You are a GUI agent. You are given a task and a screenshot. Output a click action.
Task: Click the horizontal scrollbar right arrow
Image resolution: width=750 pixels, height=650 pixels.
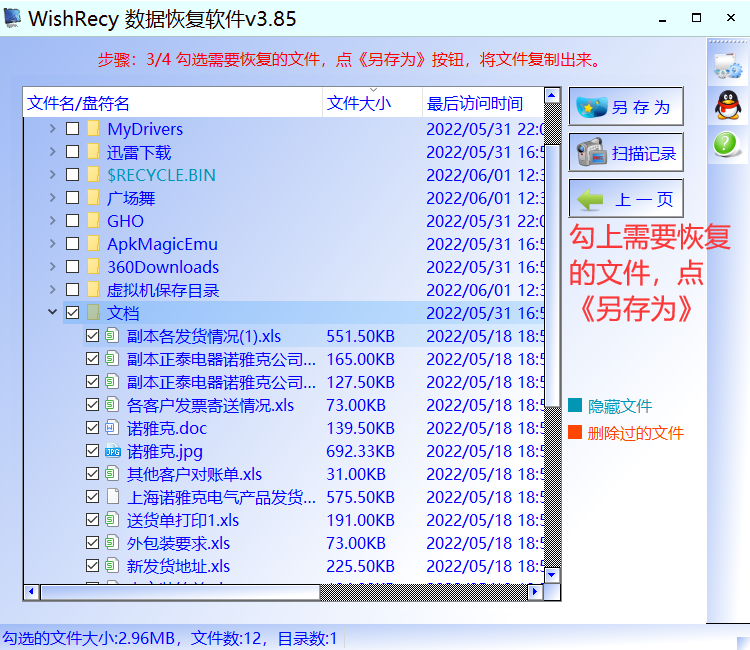pos(535,592)
